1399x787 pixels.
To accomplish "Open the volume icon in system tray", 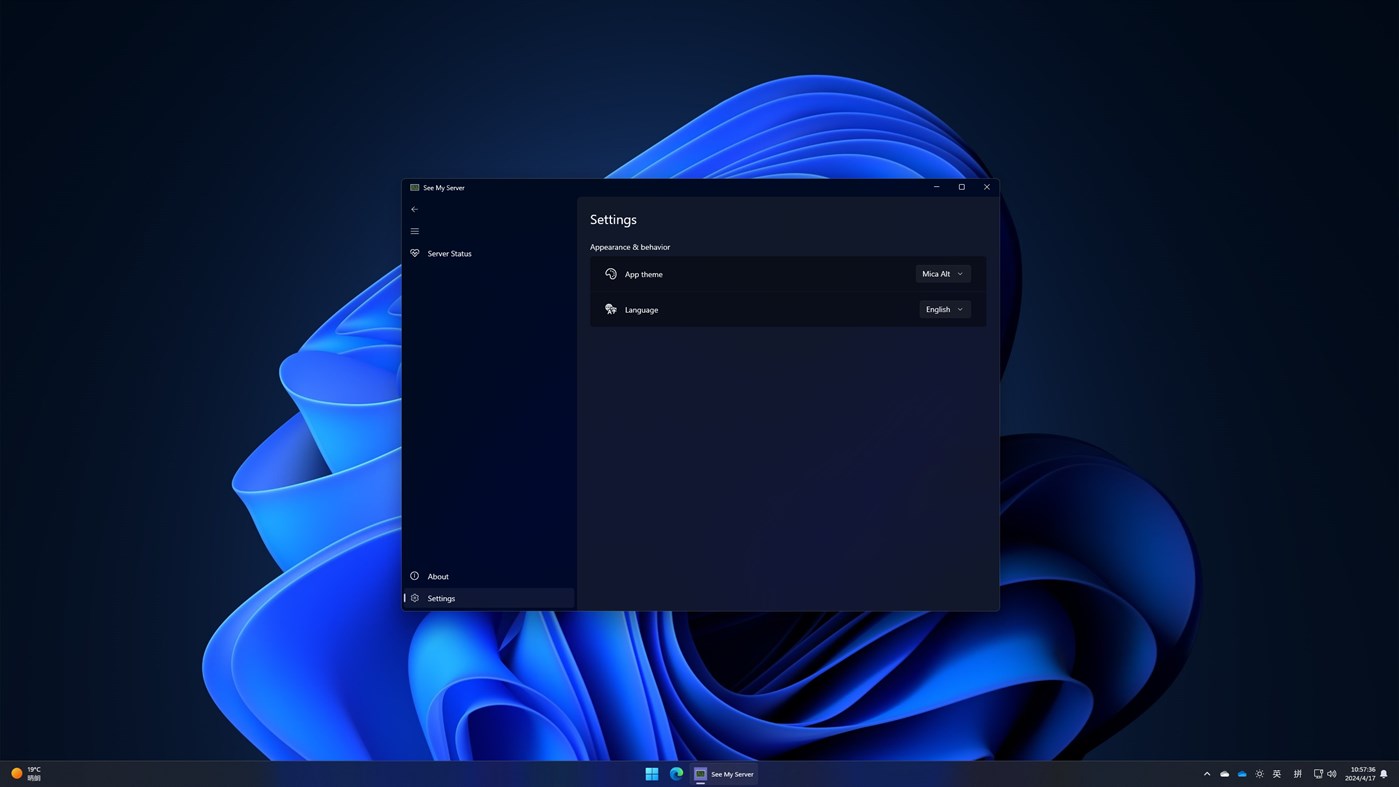I will point(1331,773).
